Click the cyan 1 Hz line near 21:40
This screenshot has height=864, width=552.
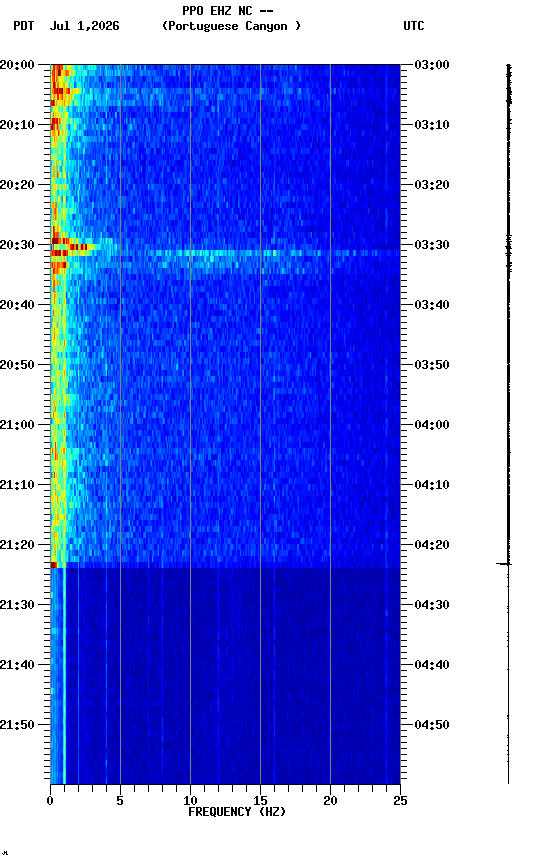click(x=64, y=666)
